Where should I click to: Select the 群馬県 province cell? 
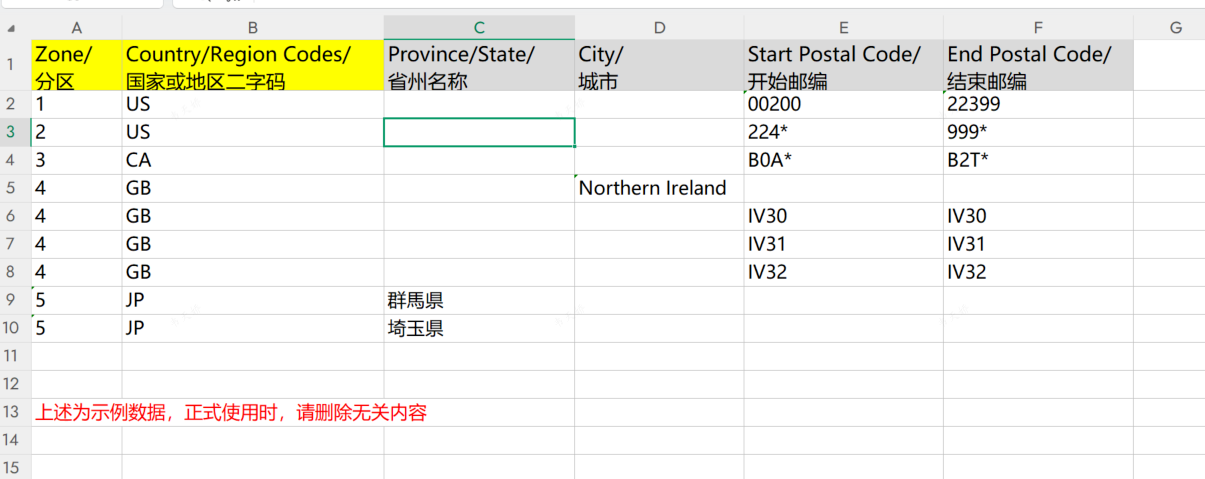pos(479,300)
